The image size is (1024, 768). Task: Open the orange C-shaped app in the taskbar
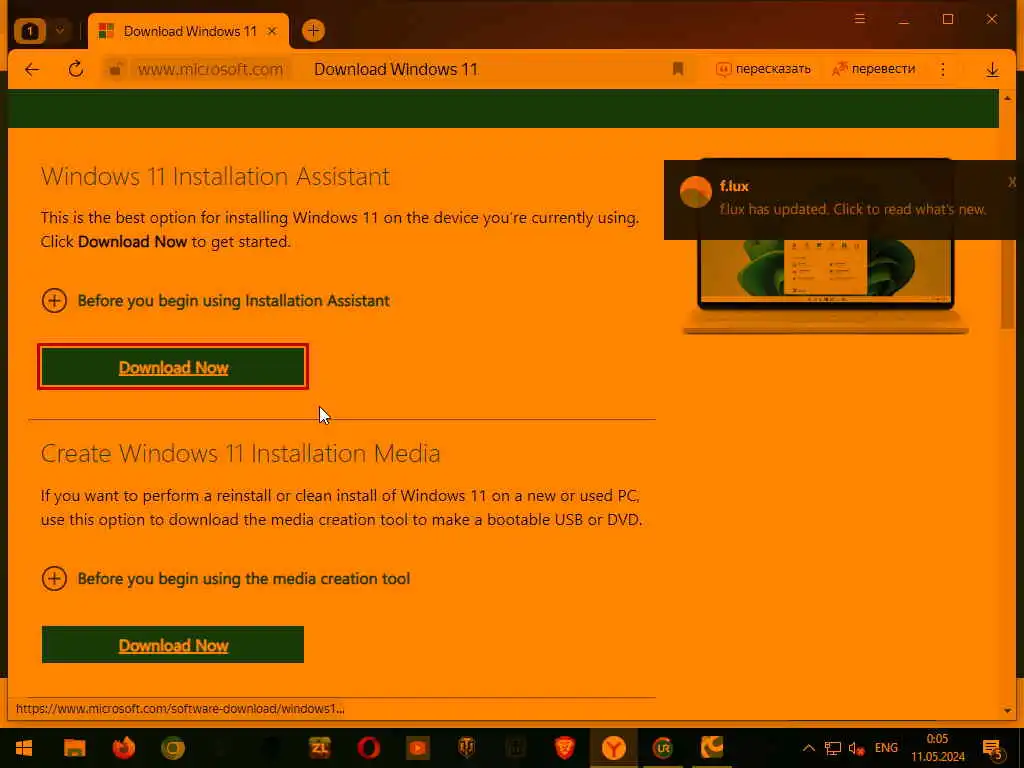coord(712,747)
